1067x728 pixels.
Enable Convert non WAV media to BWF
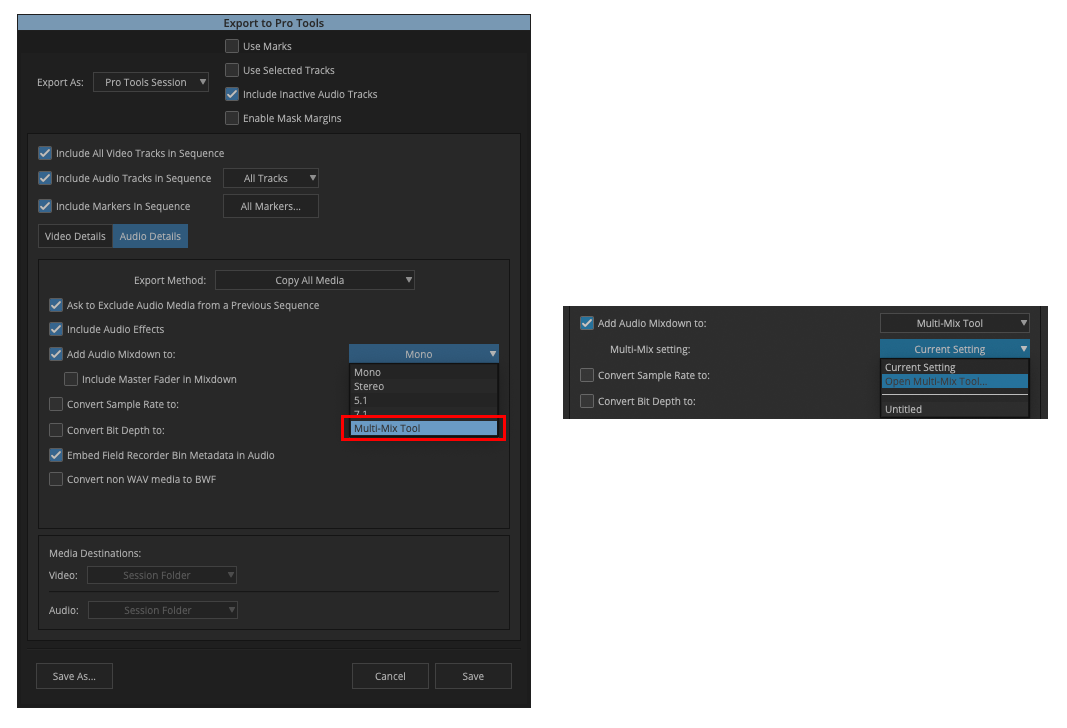tap(56, 479)
